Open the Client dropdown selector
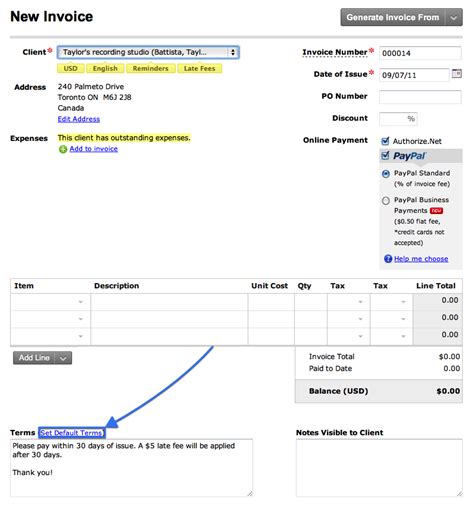Screen dimensions: 474x509 (x=148, y=52)
